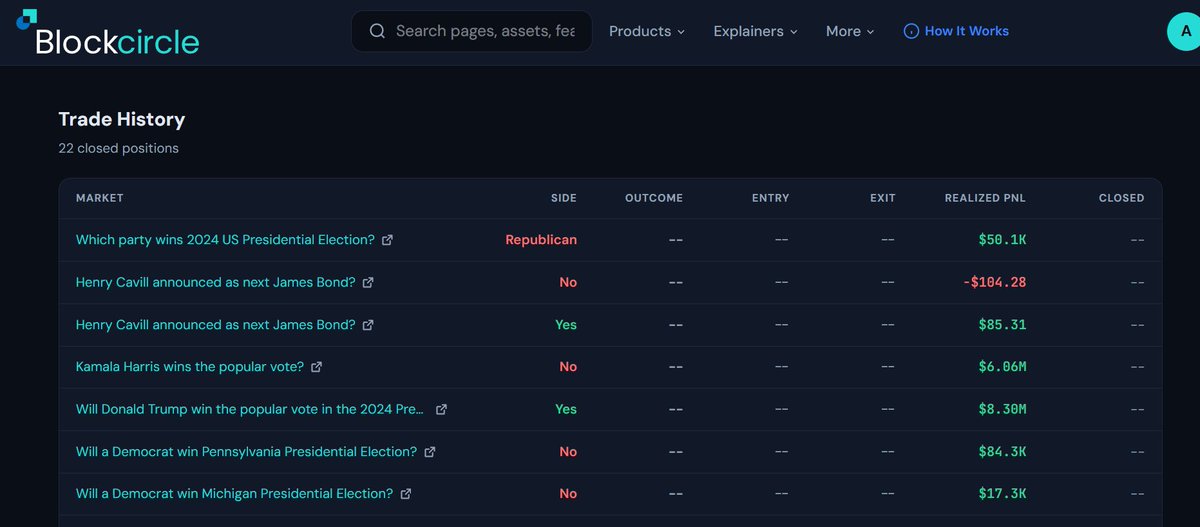Open Will Donald Trump win the popular vote market
The image size is (1200, 527).
[x=250, y=409]
